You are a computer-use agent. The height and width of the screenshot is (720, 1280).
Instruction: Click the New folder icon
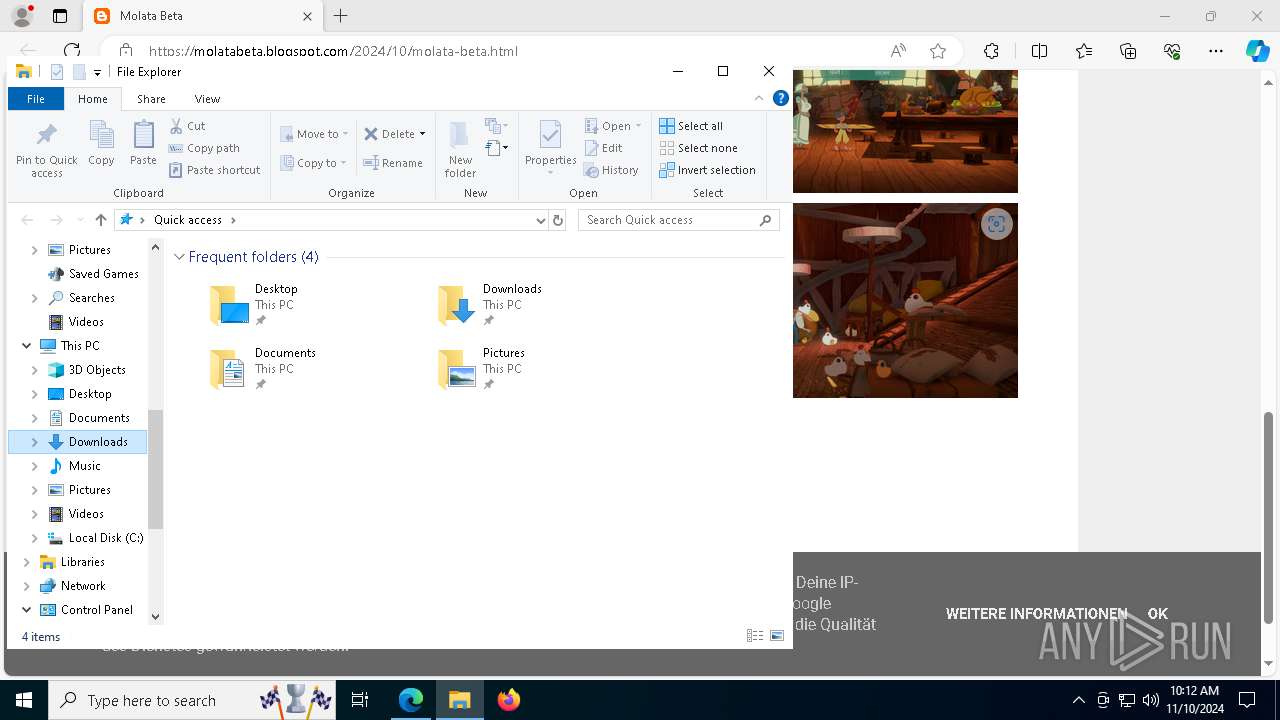click(x=460, y=149)
